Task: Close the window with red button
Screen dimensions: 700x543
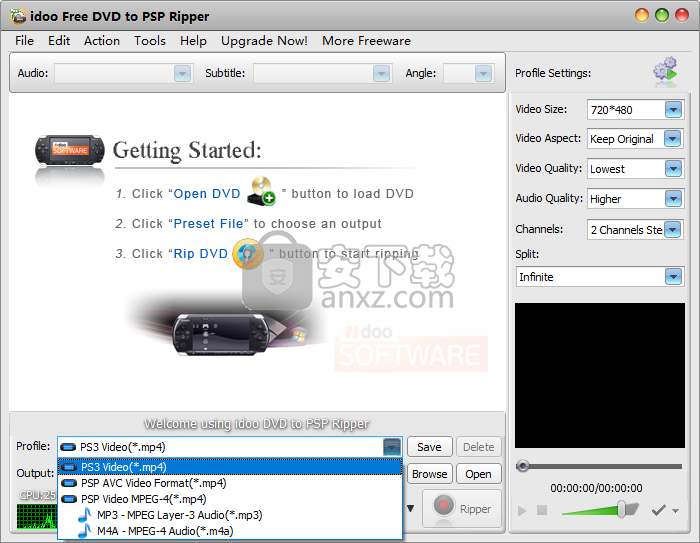Action: point(682,15)
